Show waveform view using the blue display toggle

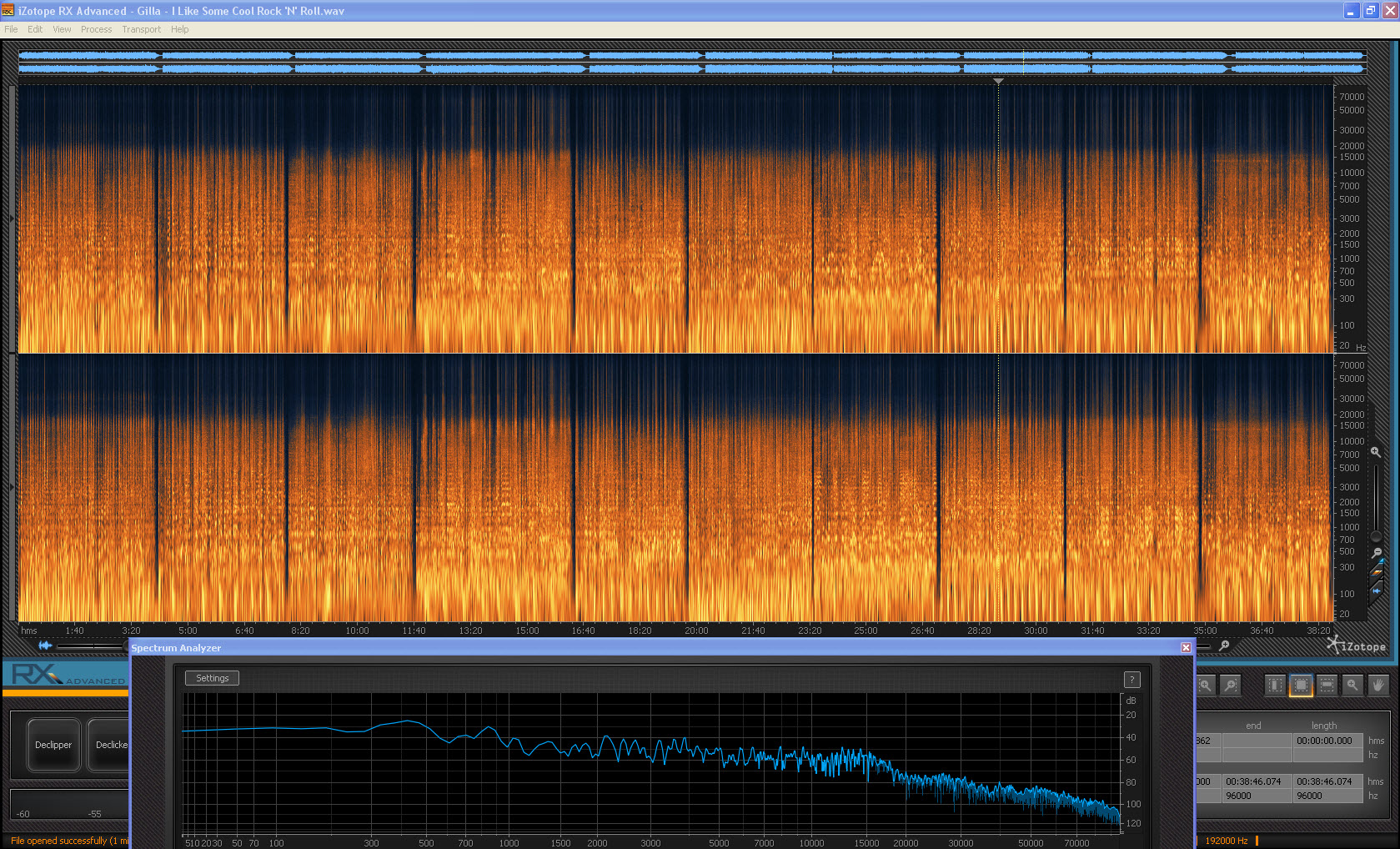[x=1377, y=590]
